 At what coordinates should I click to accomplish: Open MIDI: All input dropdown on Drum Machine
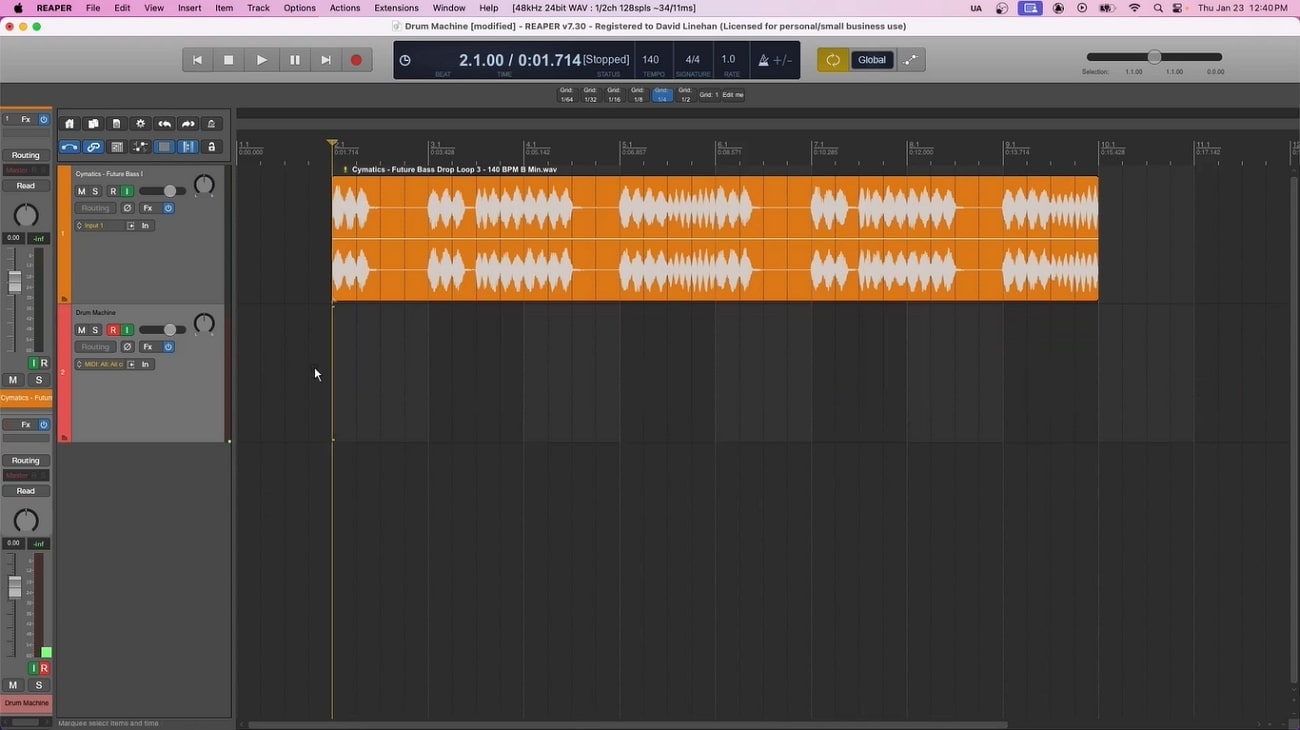[x=100, y=364]
